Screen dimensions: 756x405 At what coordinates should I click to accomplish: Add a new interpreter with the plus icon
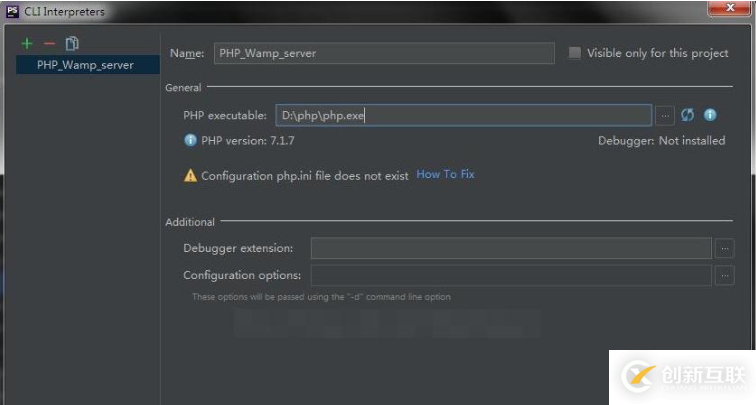[x=27, y=43]
